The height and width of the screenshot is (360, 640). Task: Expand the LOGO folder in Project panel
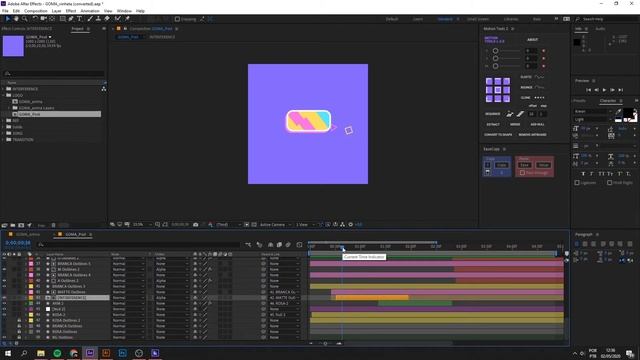point(4,95)
